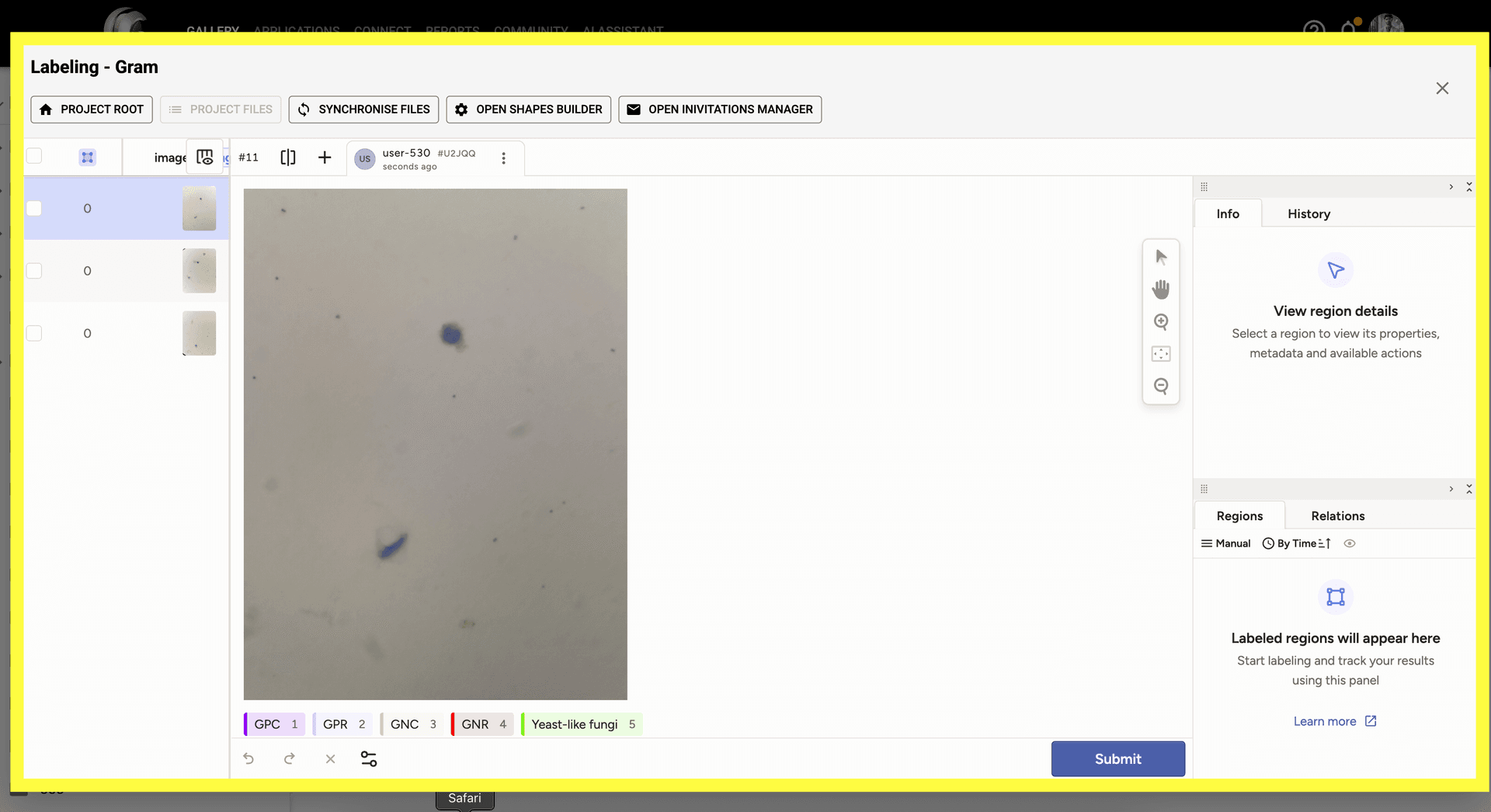Image resolution: width=1491 pixels, height=812 pixels.
Task: Click the fit-to-screen zoom icon
Action: point(1161,354)
